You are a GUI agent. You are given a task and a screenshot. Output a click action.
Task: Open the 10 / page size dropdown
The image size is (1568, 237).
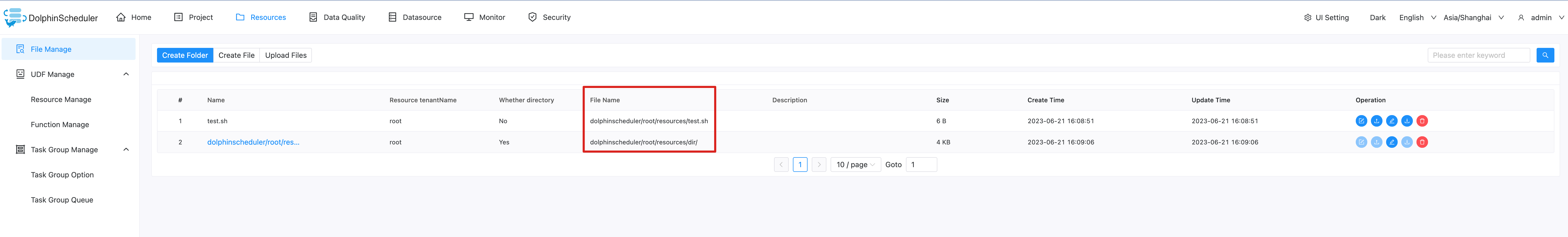point(855,164)
